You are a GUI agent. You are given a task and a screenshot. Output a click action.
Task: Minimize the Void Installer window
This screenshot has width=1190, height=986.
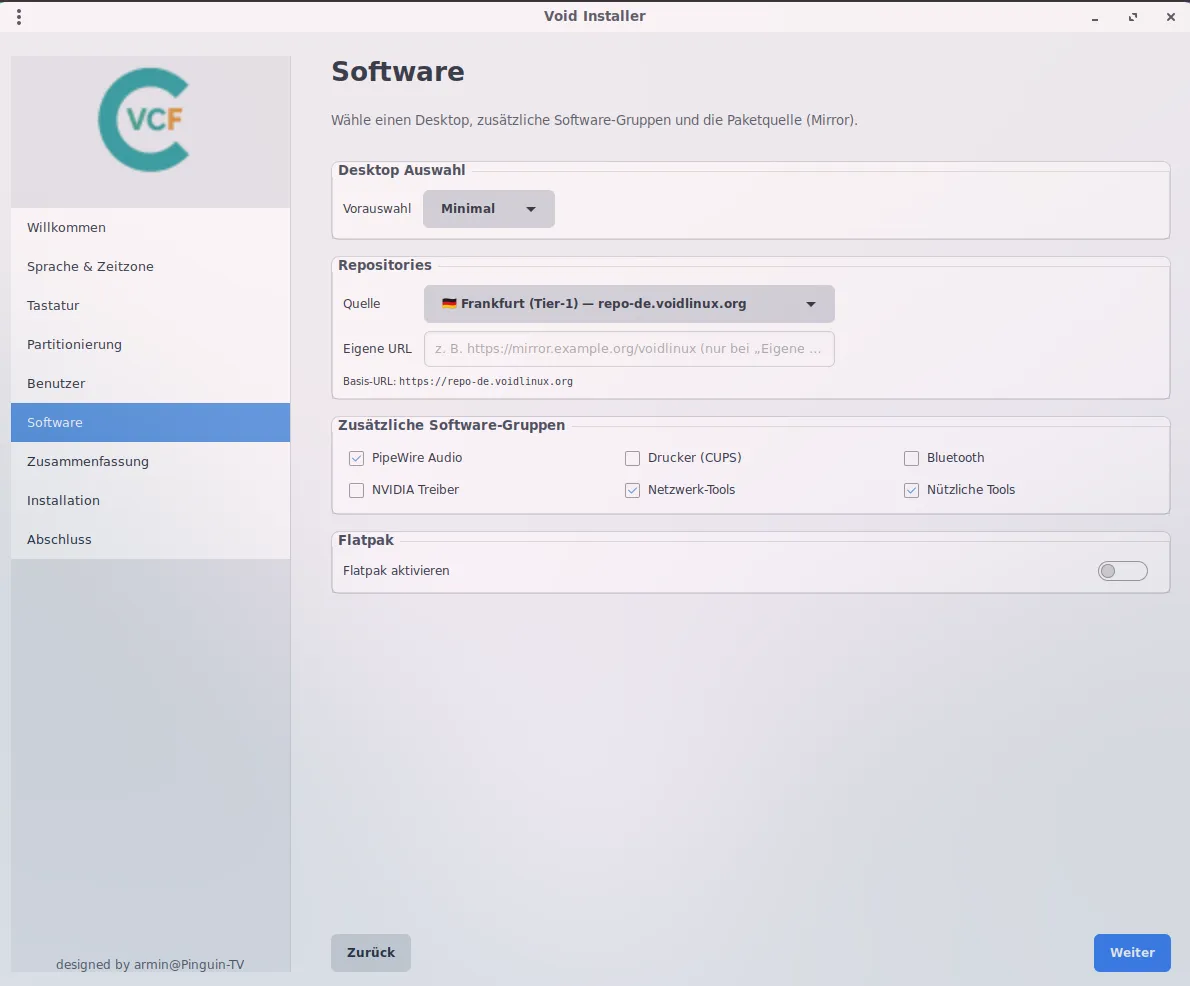pos(1096,17)
